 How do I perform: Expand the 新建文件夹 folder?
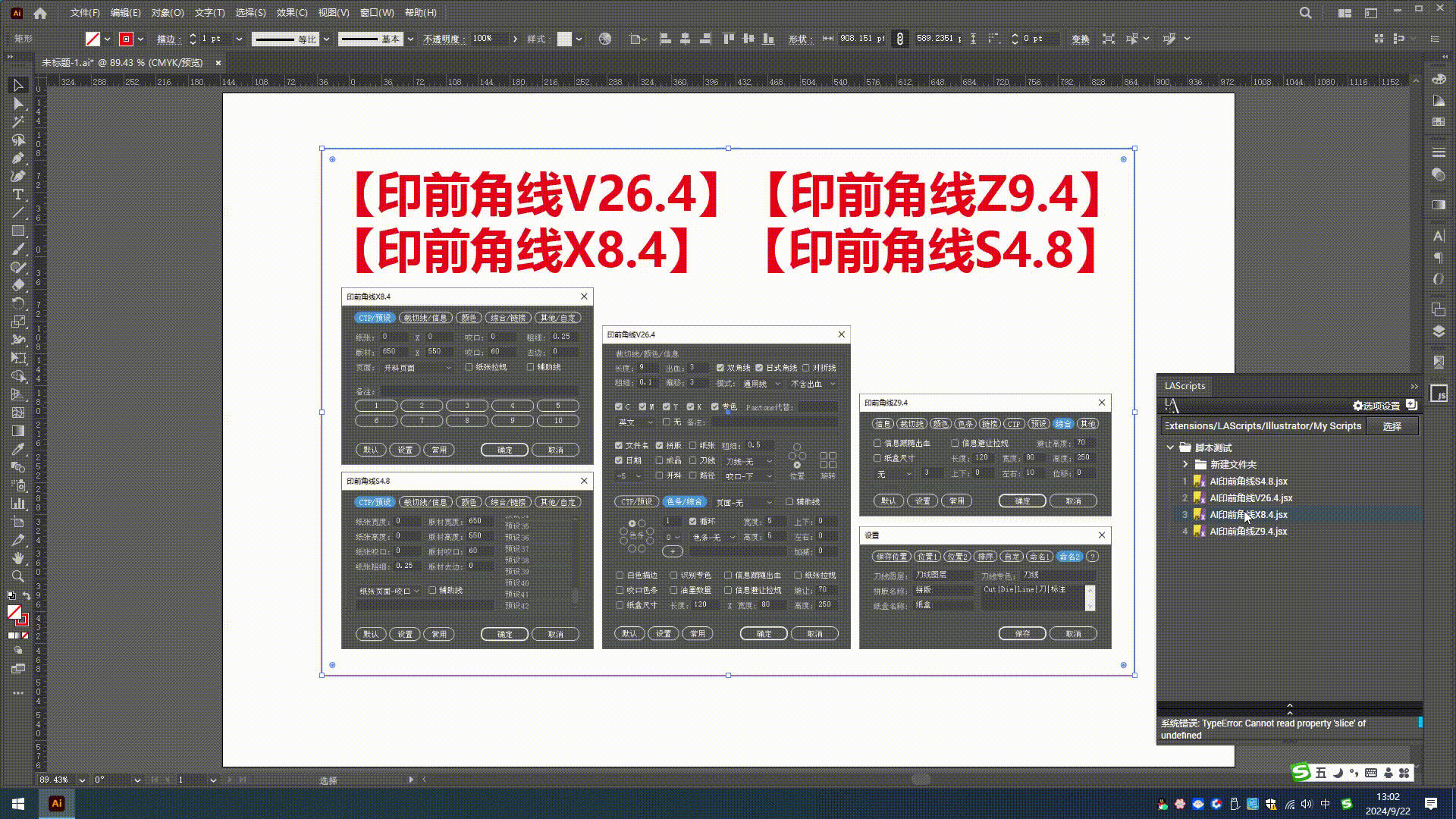pos(1185,465)
